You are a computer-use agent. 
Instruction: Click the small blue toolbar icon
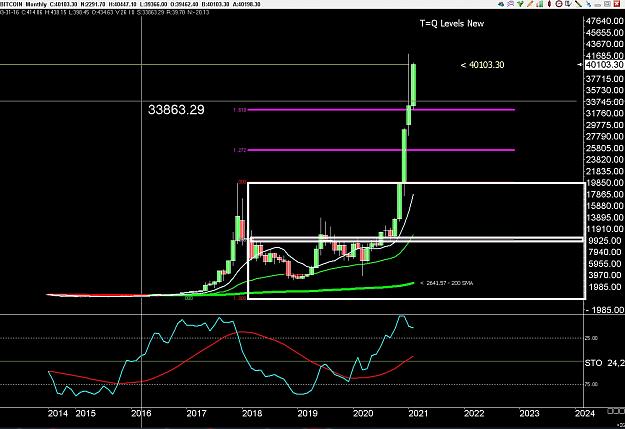[589, 4]
